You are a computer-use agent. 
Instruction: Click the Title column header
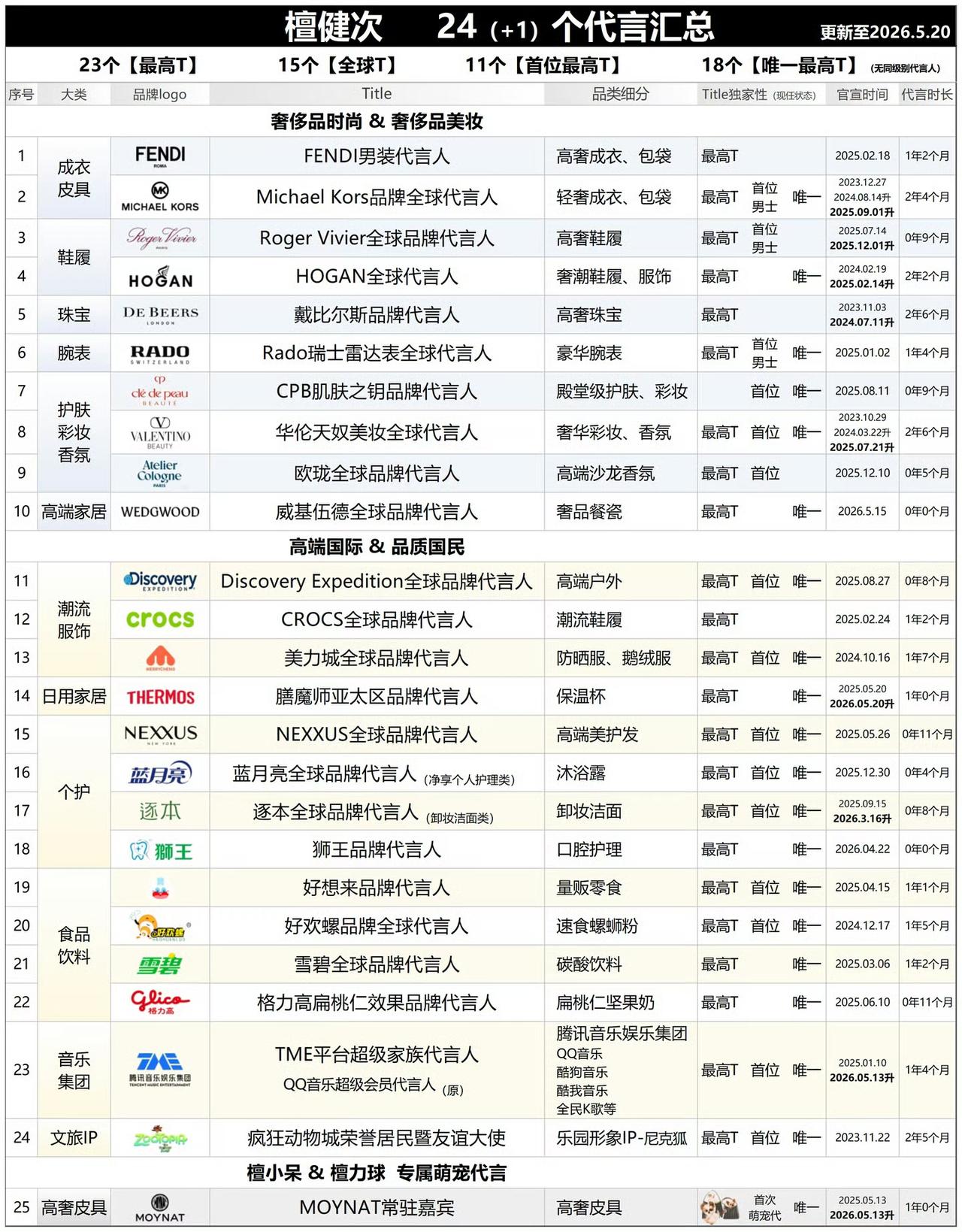(377, 94)
